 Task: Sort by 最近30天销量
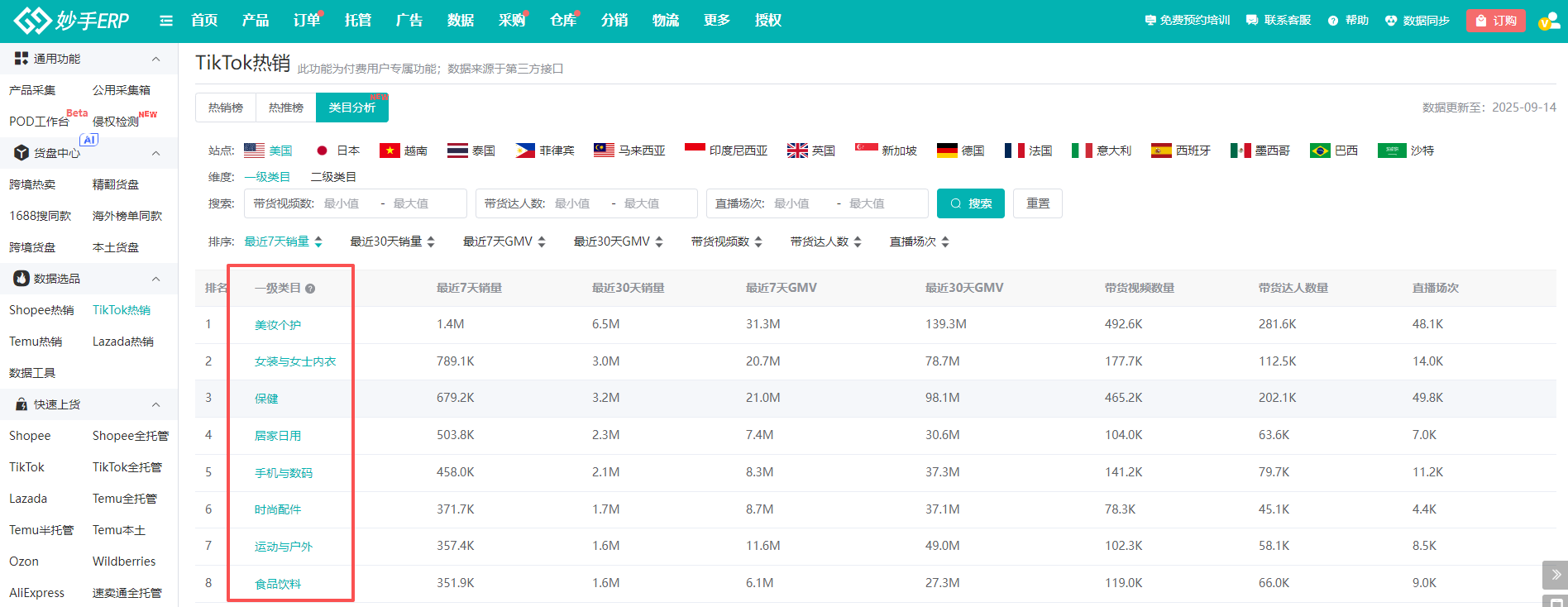tap(392, 241)
